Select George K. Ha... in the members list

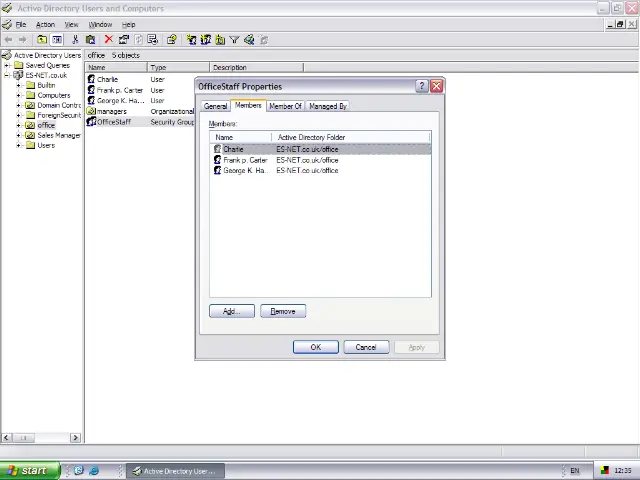click(x=244, y=170)
